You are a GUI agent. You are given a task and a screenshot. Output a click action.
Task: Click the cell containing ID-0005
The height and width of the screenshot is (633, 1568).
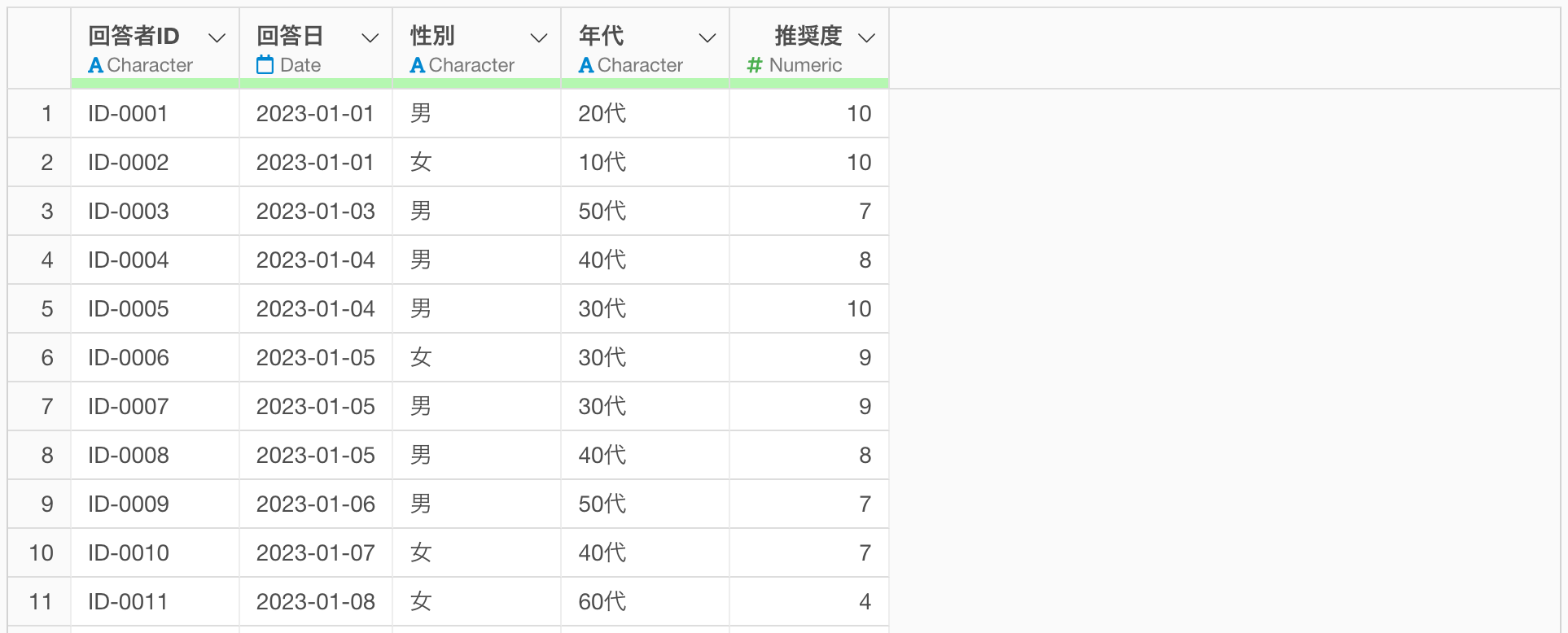[x=129, y=309]
